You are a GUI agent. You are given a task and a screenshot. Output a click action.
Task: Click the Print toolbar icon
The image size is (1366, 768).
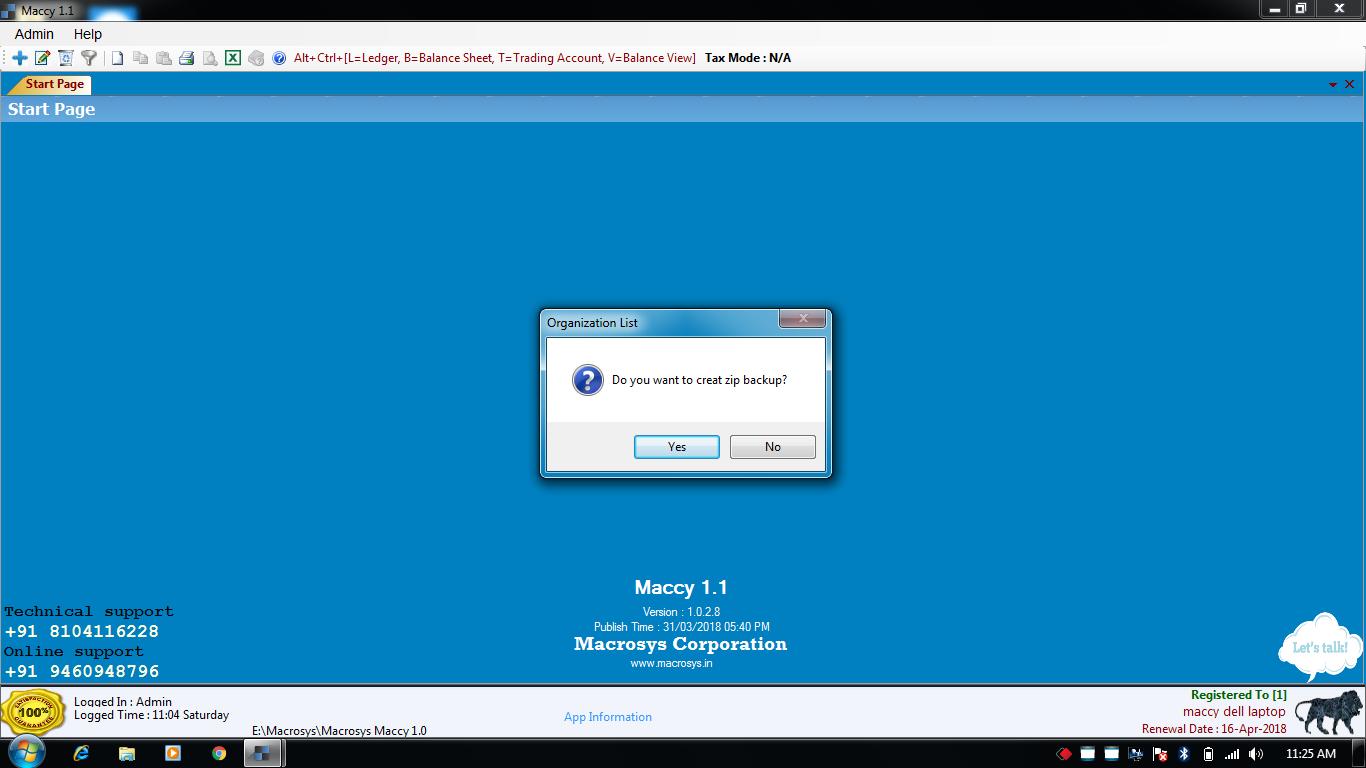(x=186, y=58)
